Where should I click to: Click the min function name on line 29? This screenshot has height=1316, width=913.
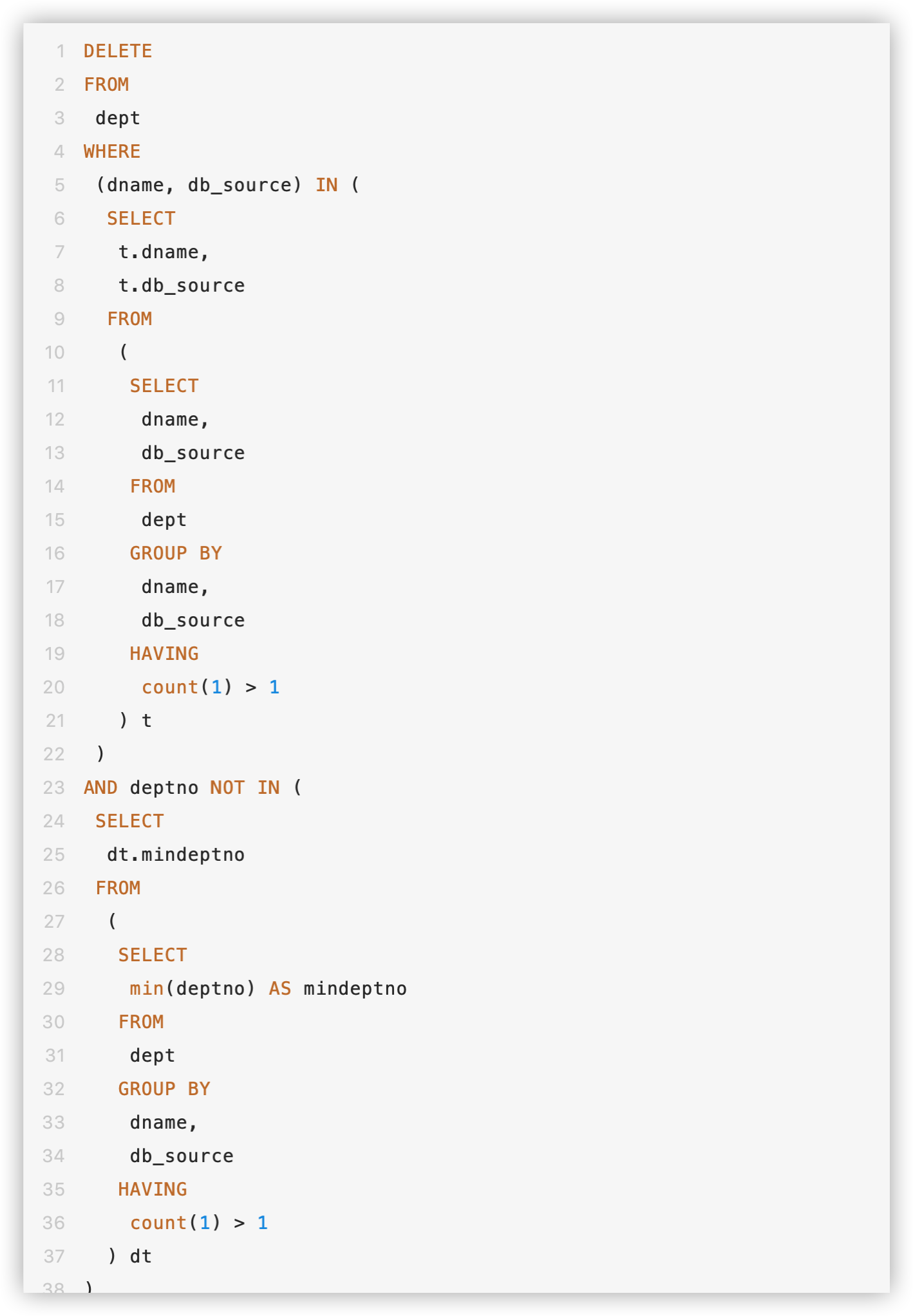147,988
